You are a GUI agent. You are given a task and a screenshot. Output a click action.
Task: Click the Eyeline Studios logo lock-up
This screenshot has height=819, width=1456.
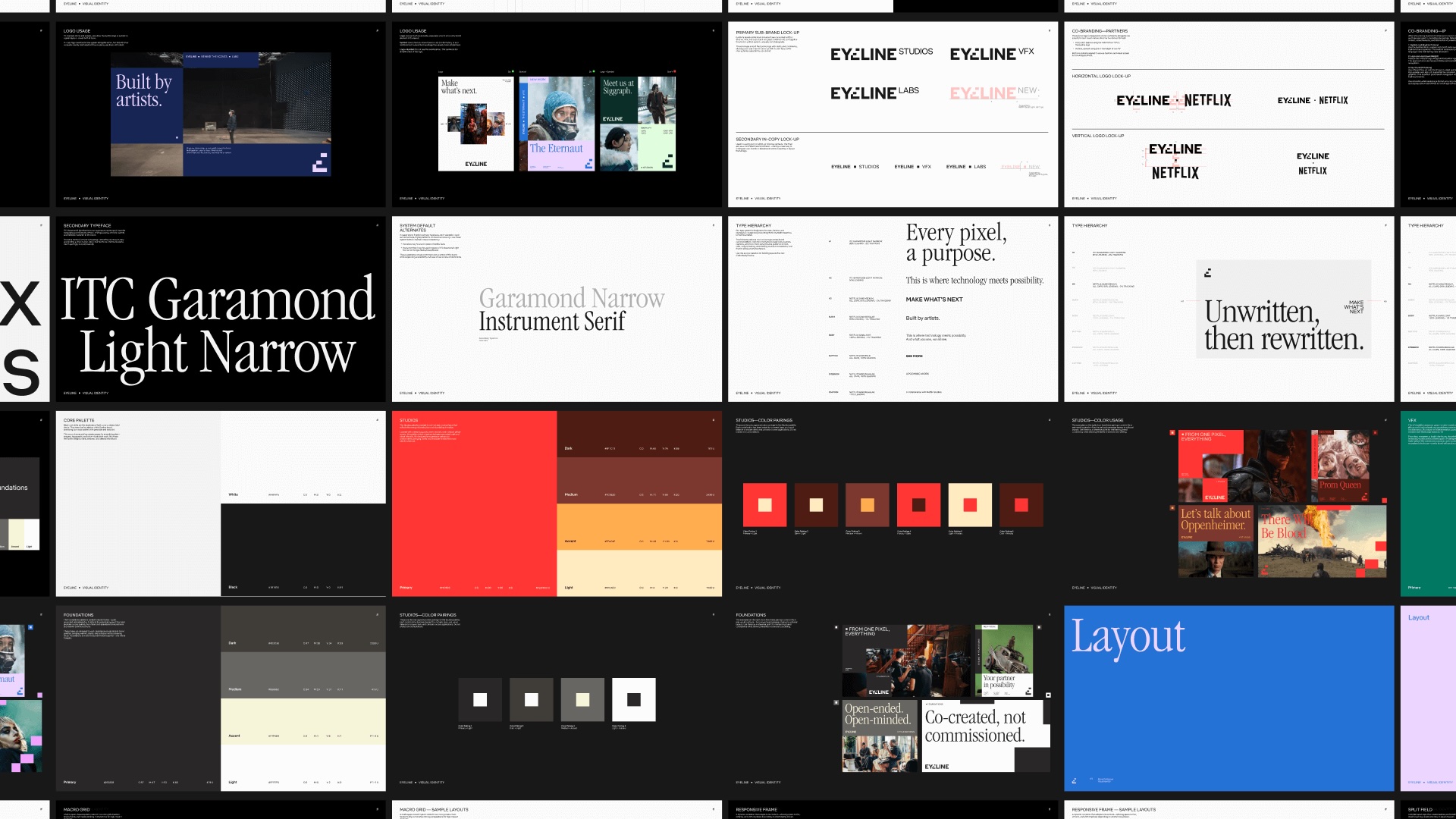coord(881,54)
